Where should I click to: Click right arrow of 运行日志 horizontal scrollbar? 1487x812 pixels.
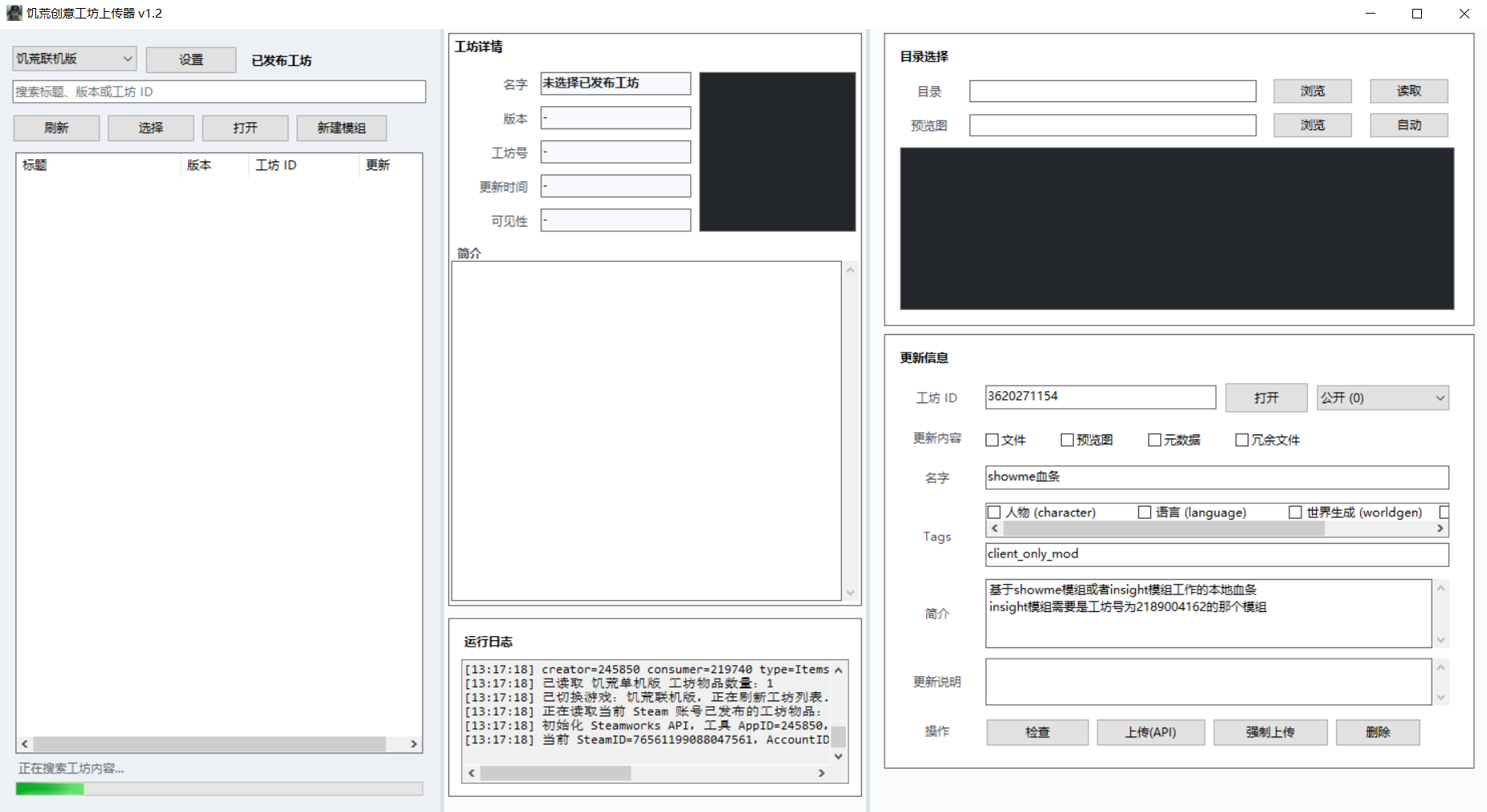821,773
